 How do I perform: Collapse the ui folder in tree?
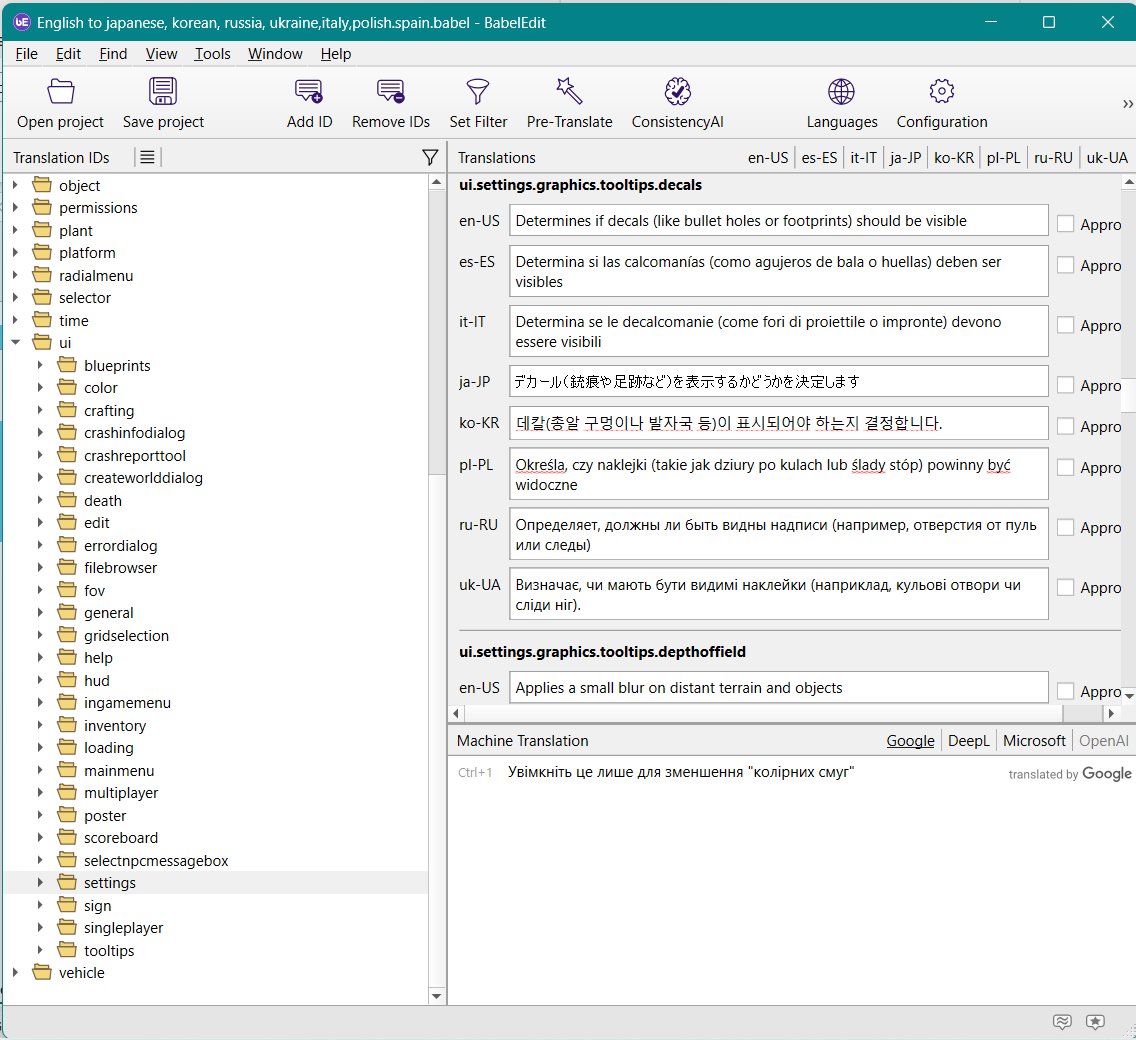(x=15, y=343)
